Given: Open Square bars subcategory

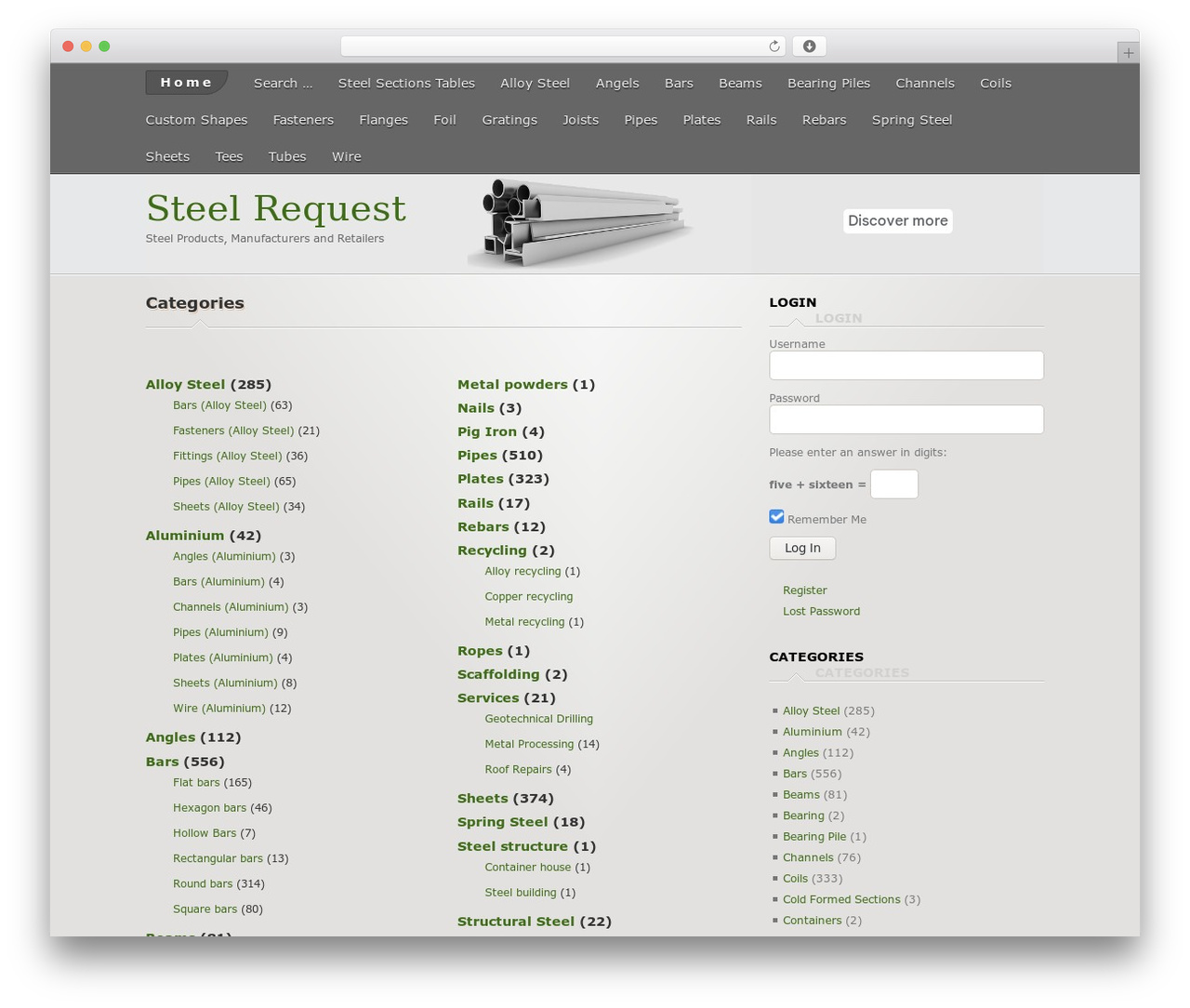Looking at the screenshot, I should pos(205,909).
